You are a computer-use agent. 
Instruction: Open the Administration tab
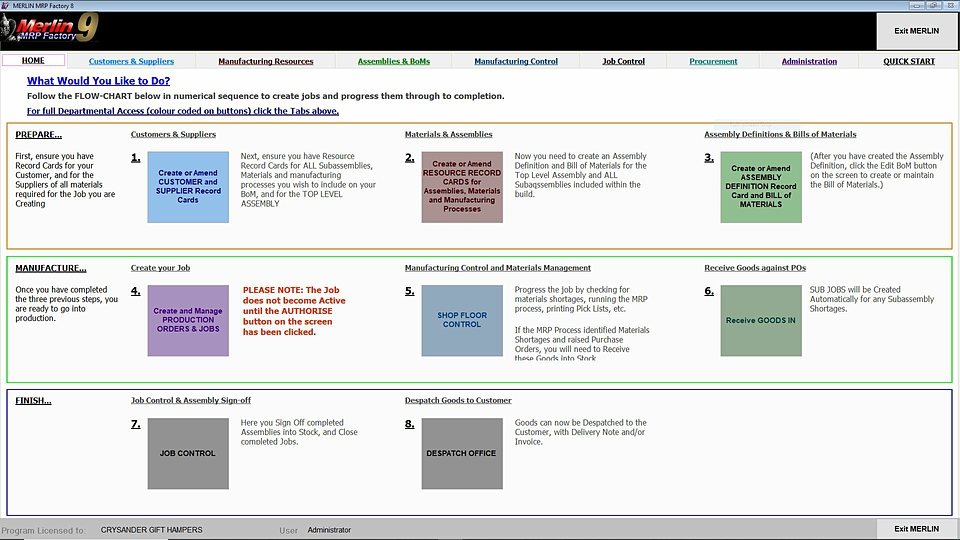(x=809, y=61)
